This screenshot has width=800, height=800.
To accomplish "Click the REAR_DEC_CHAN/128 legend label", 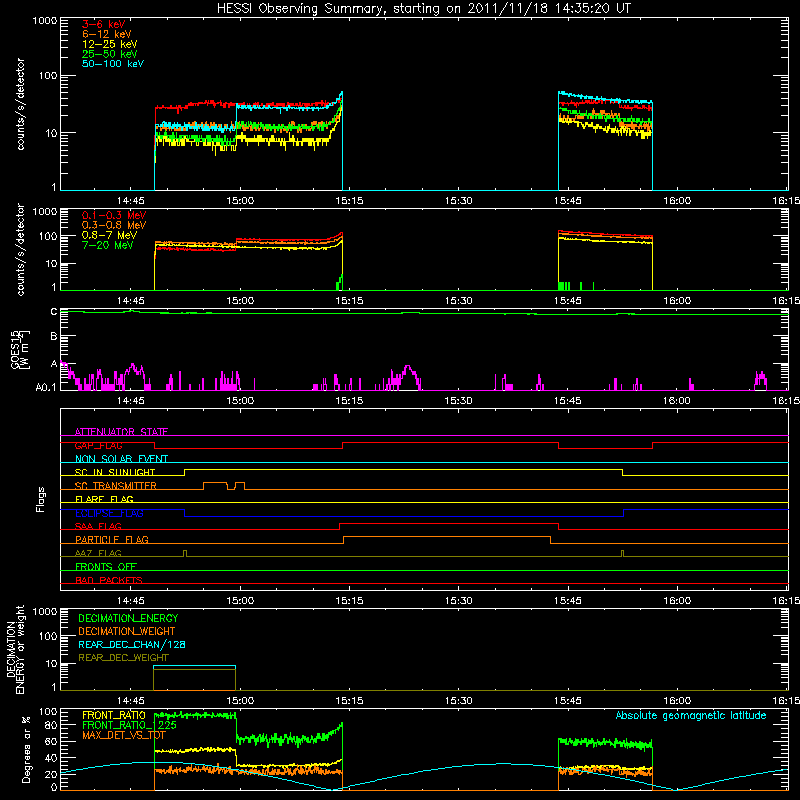I will coord(132,644).
